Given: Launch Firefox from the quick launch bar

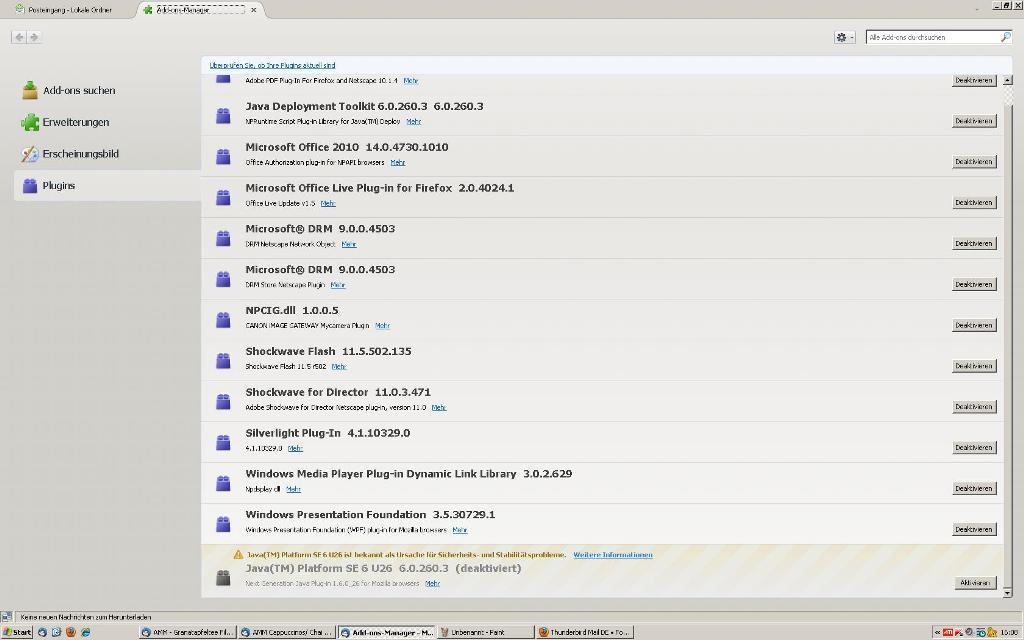Looking at the screenshot, I should point(71,632).
